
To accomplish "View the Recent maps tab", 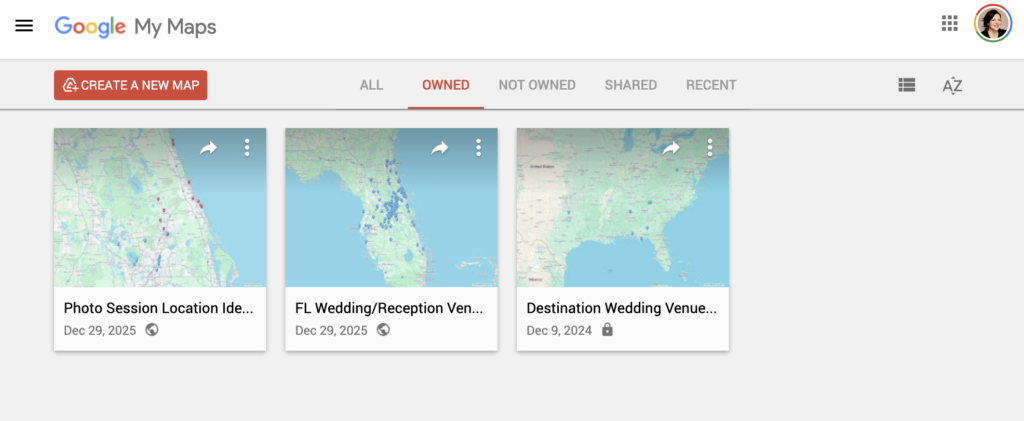I will click(x=711, y=85).
